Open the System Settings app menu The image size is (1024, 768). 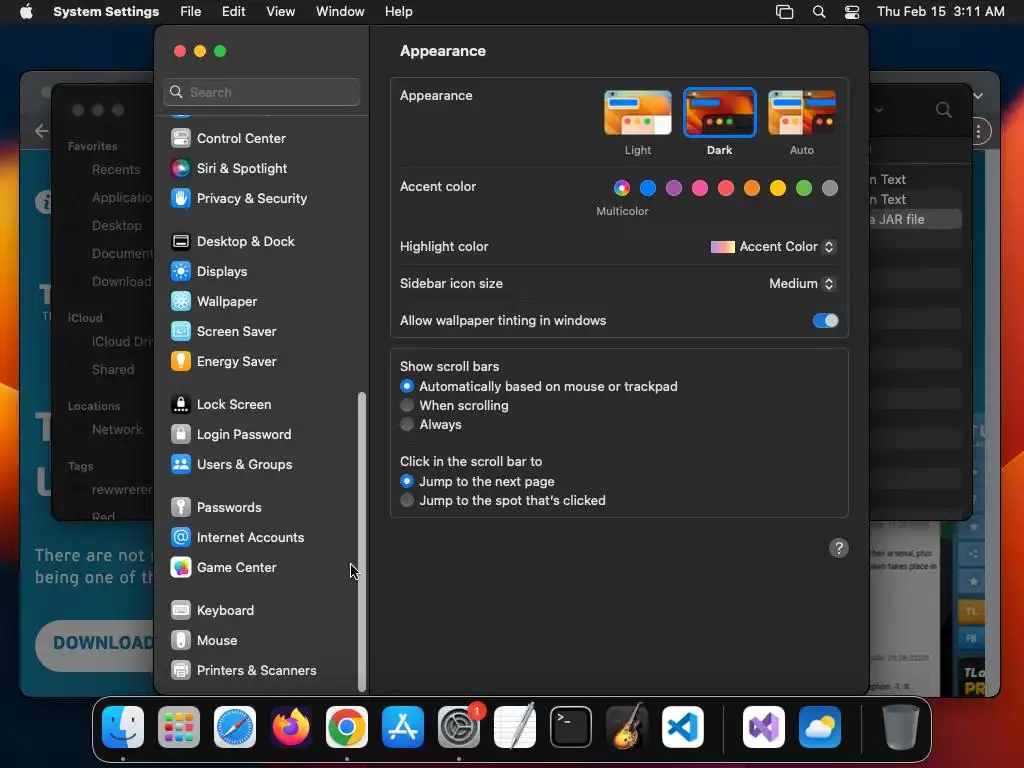[x=106, y=12]
